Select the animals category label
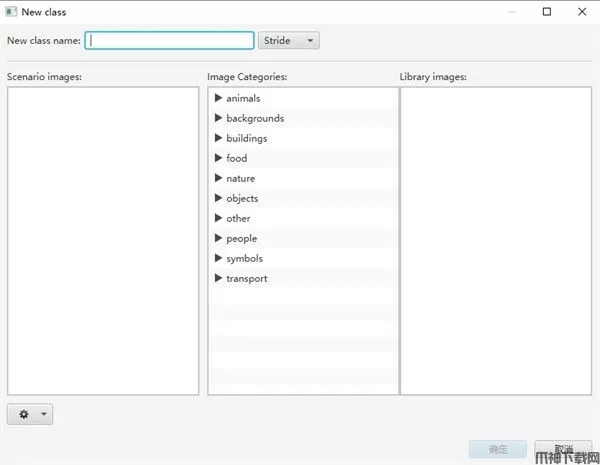The width and height of the screenshot is (600, 465). 243,98
